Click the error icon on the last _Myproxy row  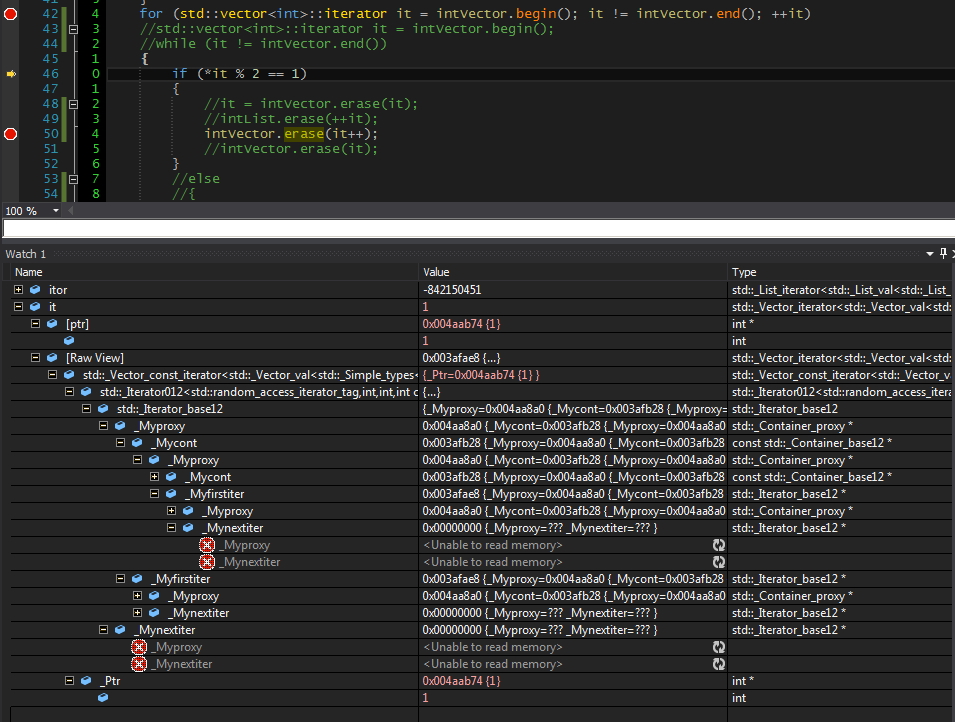pyautogui.click(x=139, y=647)
